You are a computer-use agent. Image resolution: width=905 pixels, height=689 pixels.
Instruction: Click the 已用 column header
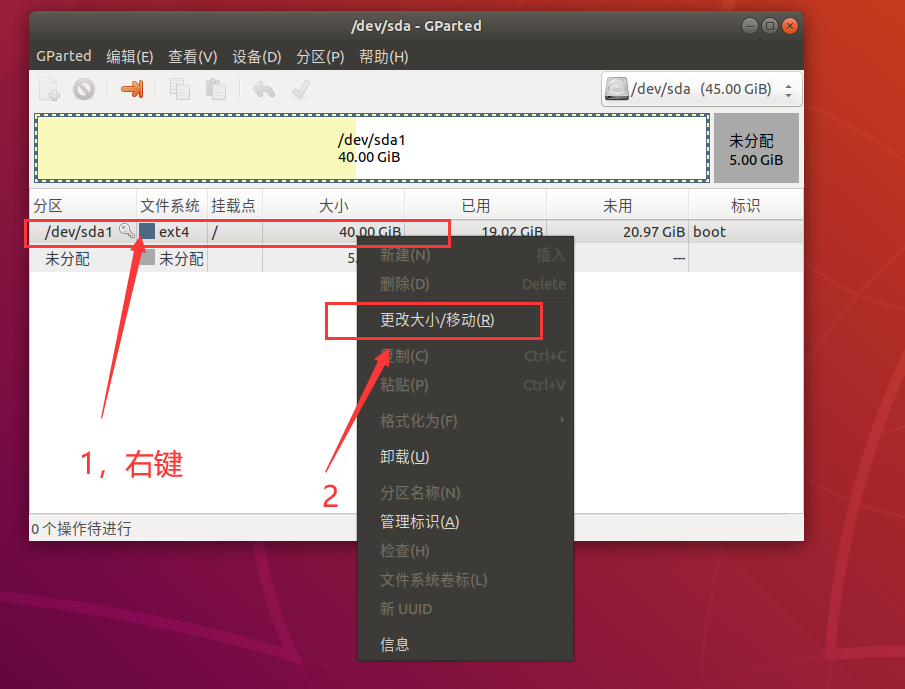tap(476, 205)
